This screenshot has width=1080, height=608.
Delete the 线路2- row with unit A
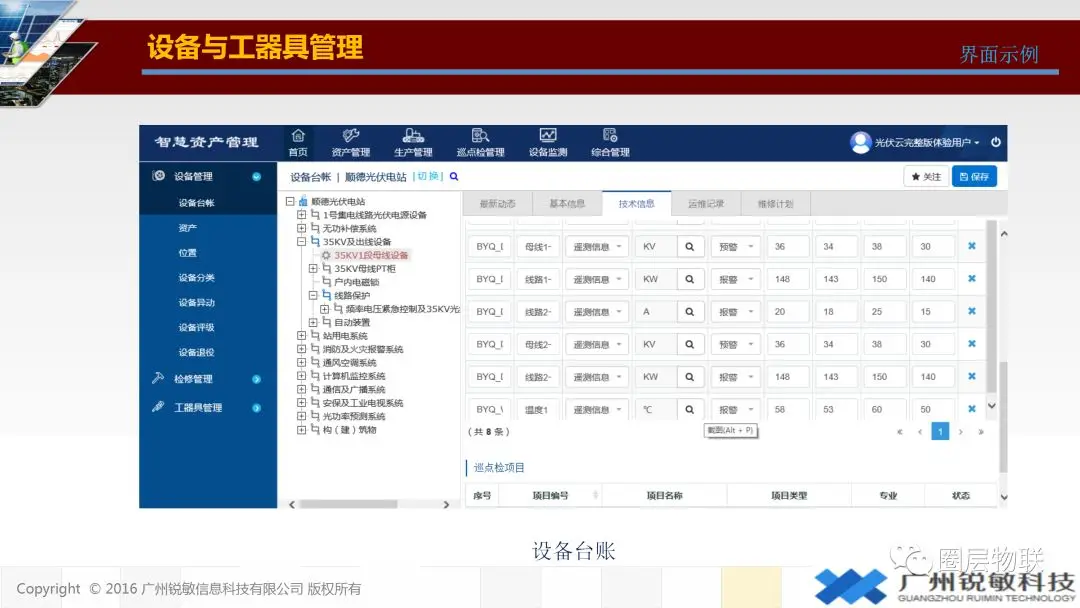(972, 311)
